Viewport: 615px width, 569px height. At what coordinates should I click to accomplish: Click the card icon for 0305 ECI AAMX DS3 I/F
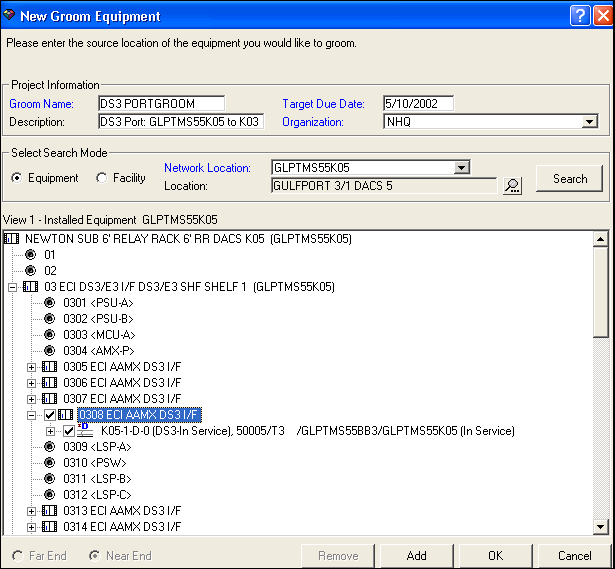49,367
